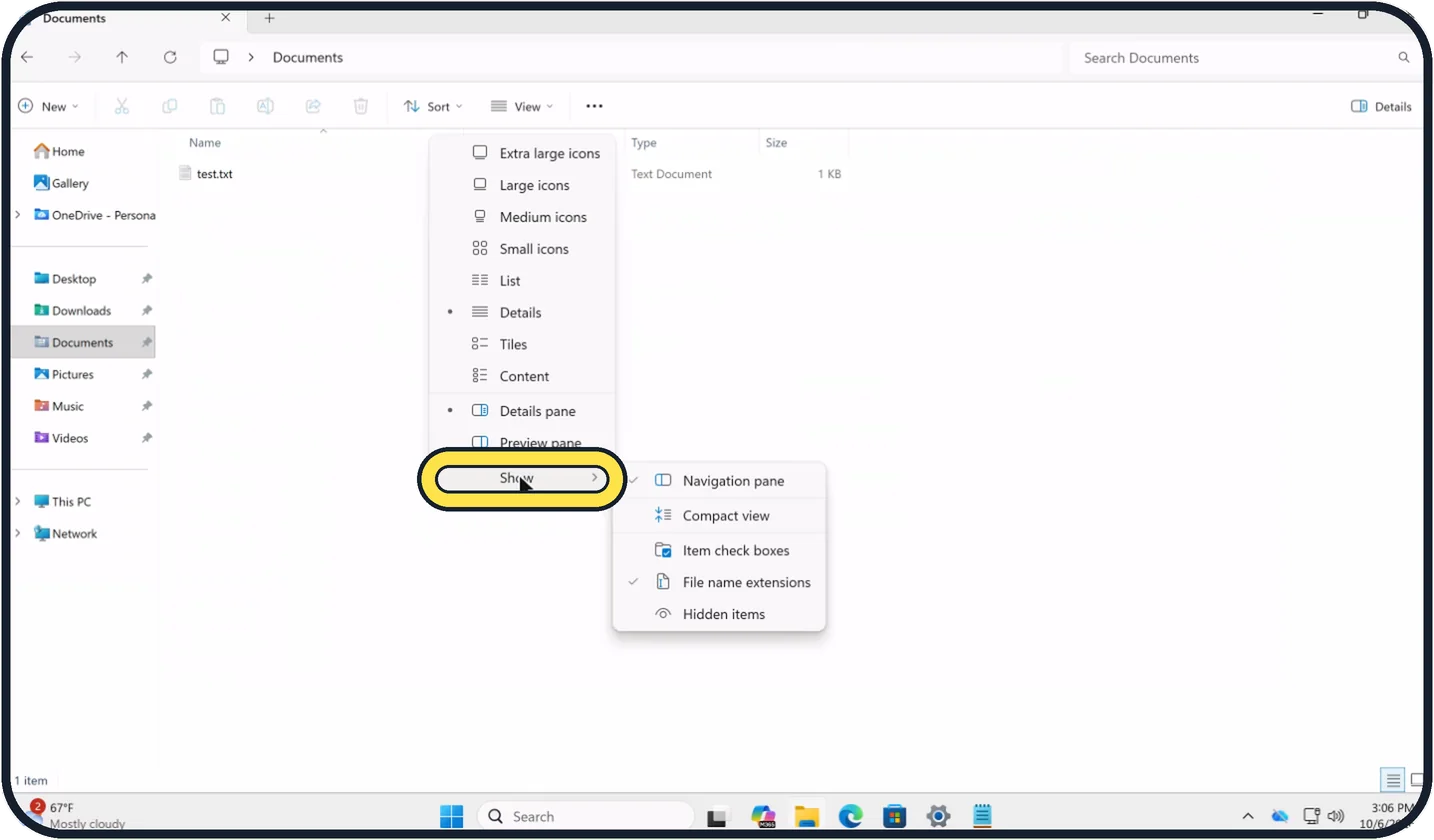Image resolution: width=1434 pixels, height=840 pixels.
Task: Click the Rename icon in toolbar
Action: [x=265, y=106]
